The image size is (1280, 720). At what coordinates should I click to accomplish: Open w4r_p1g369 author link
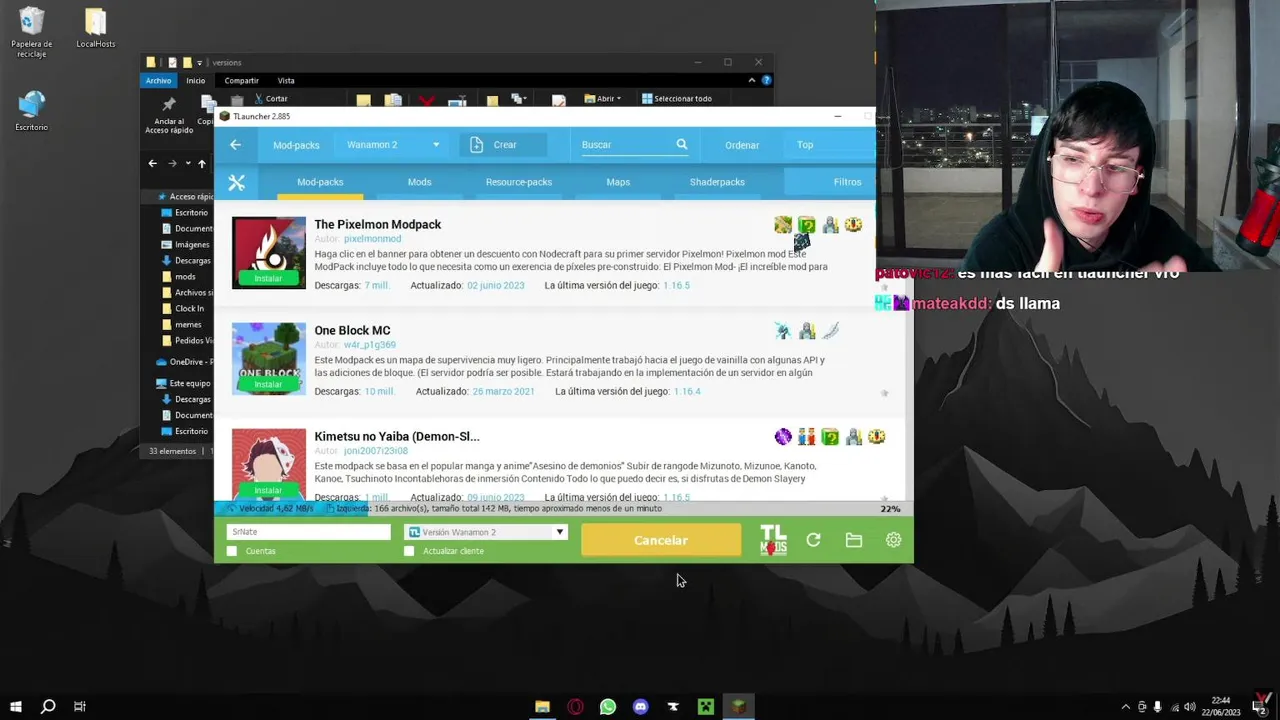(369, 345)
